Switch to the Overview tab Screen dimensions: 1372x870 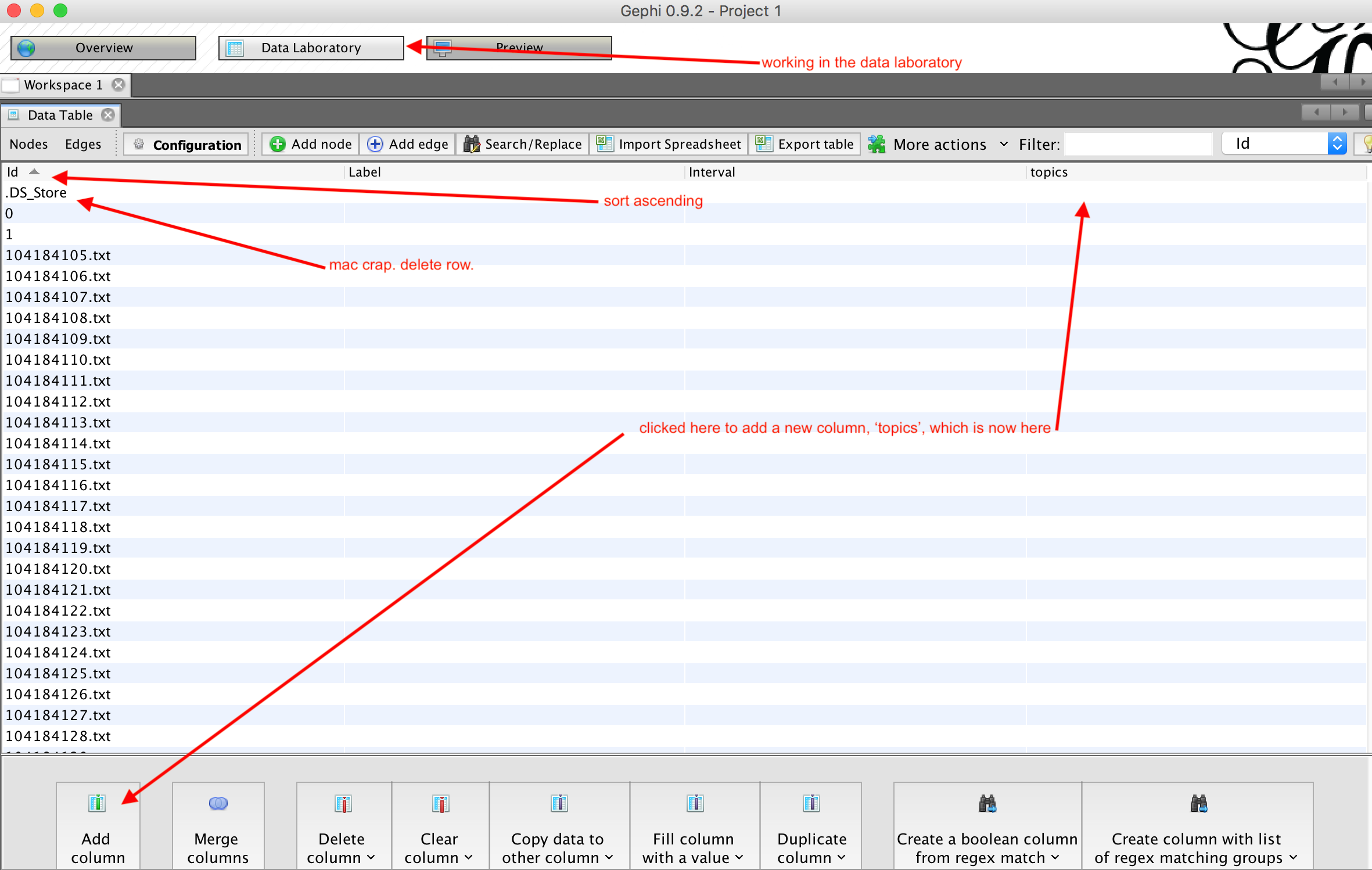click(103, 48)
